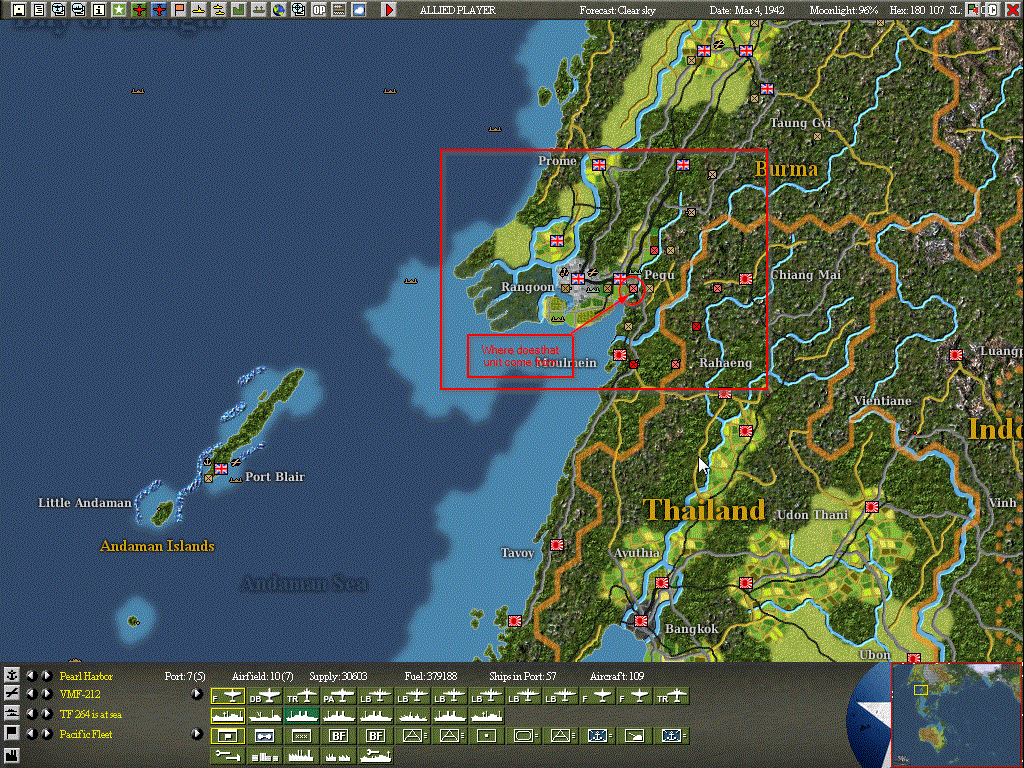Open the single yellow ship list icon
The height and width of the screenshot is (768, 1024).
[199, 10]
